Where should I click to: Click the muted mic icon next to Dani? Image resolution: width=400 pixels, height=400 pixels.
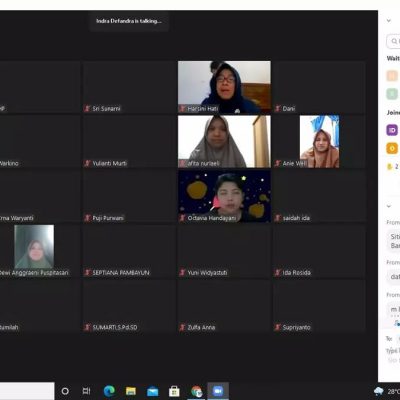[x=277, y=108]
